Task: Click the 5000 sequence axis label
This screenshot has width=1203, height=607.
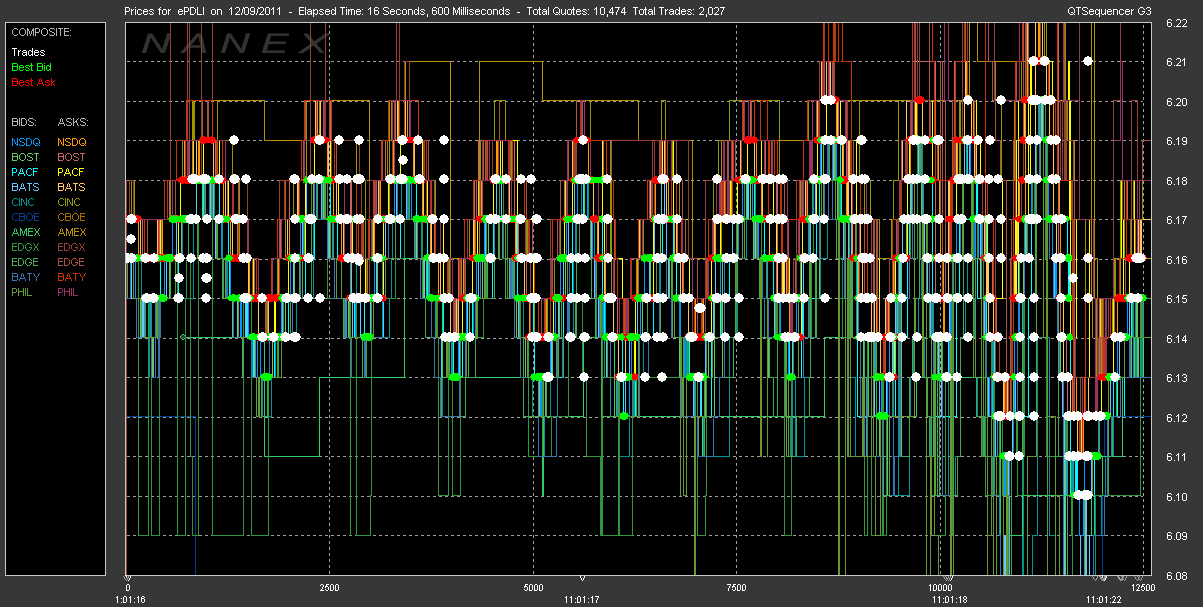Action: tap(533, 587)
